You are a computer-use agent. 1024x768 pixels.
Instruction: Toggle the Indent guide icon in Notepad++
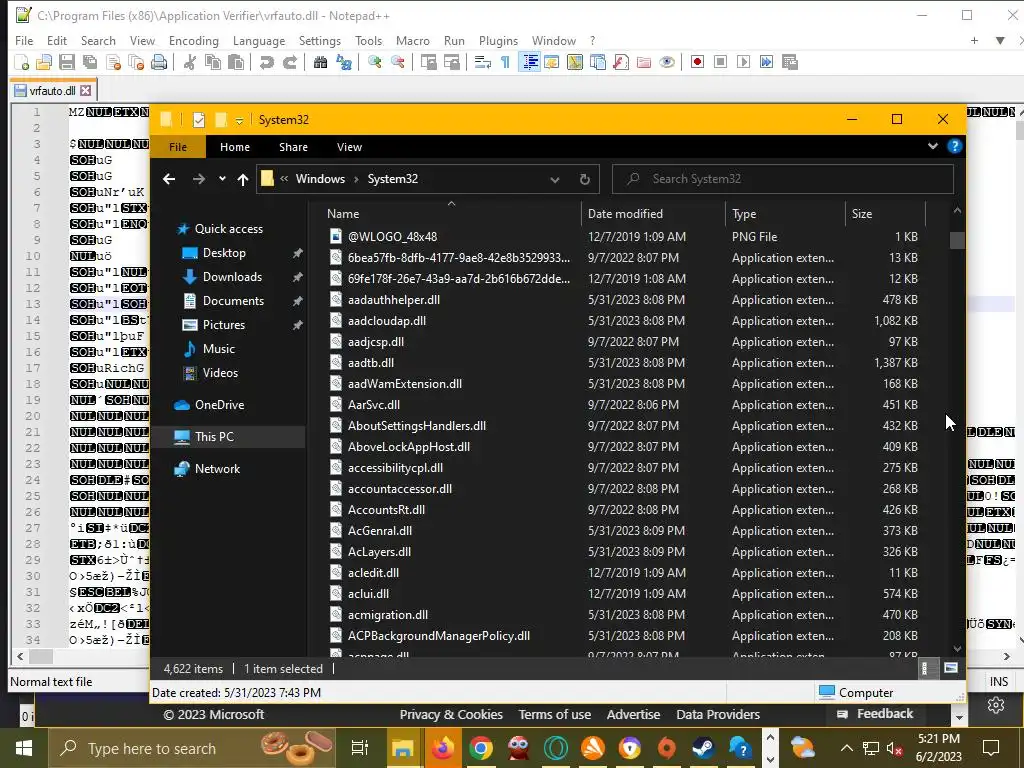[530, 62]
